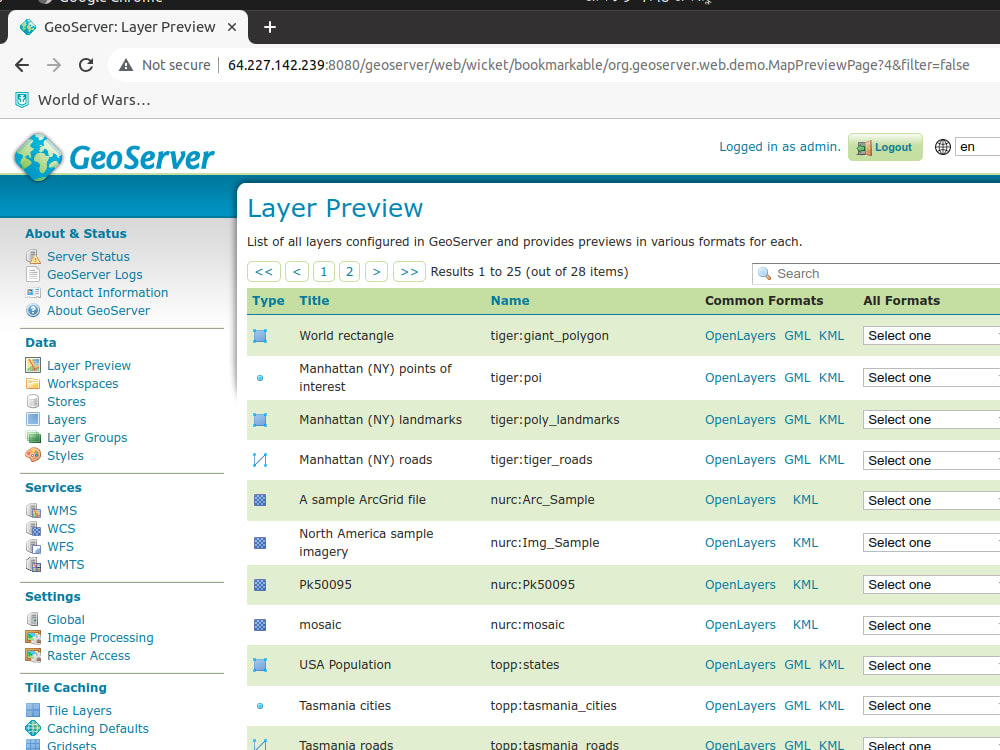Sort table by Type column
The image size is (1000, 750).
[x=268, y=300]
